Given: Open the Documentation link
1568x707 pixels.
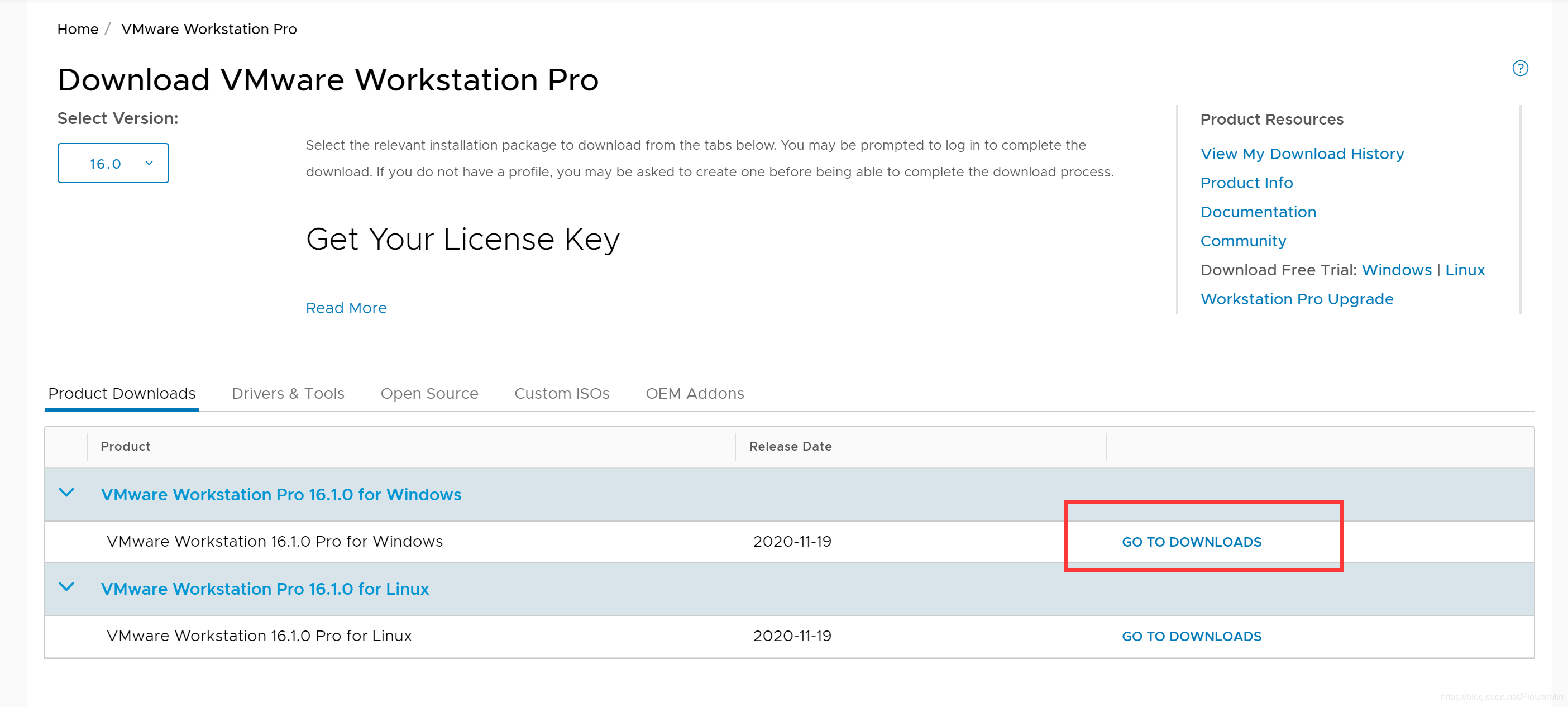Looking at the screenshot, I should (x=1258, y=212).
